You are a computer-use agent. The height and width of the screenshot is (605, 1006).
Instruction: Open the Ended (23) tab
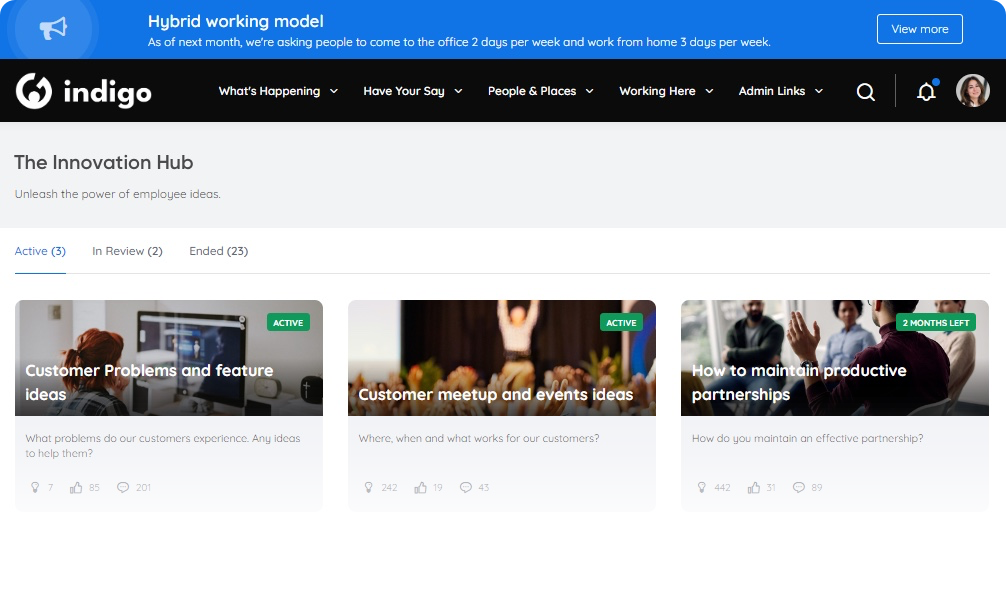(x=218, y=251)
